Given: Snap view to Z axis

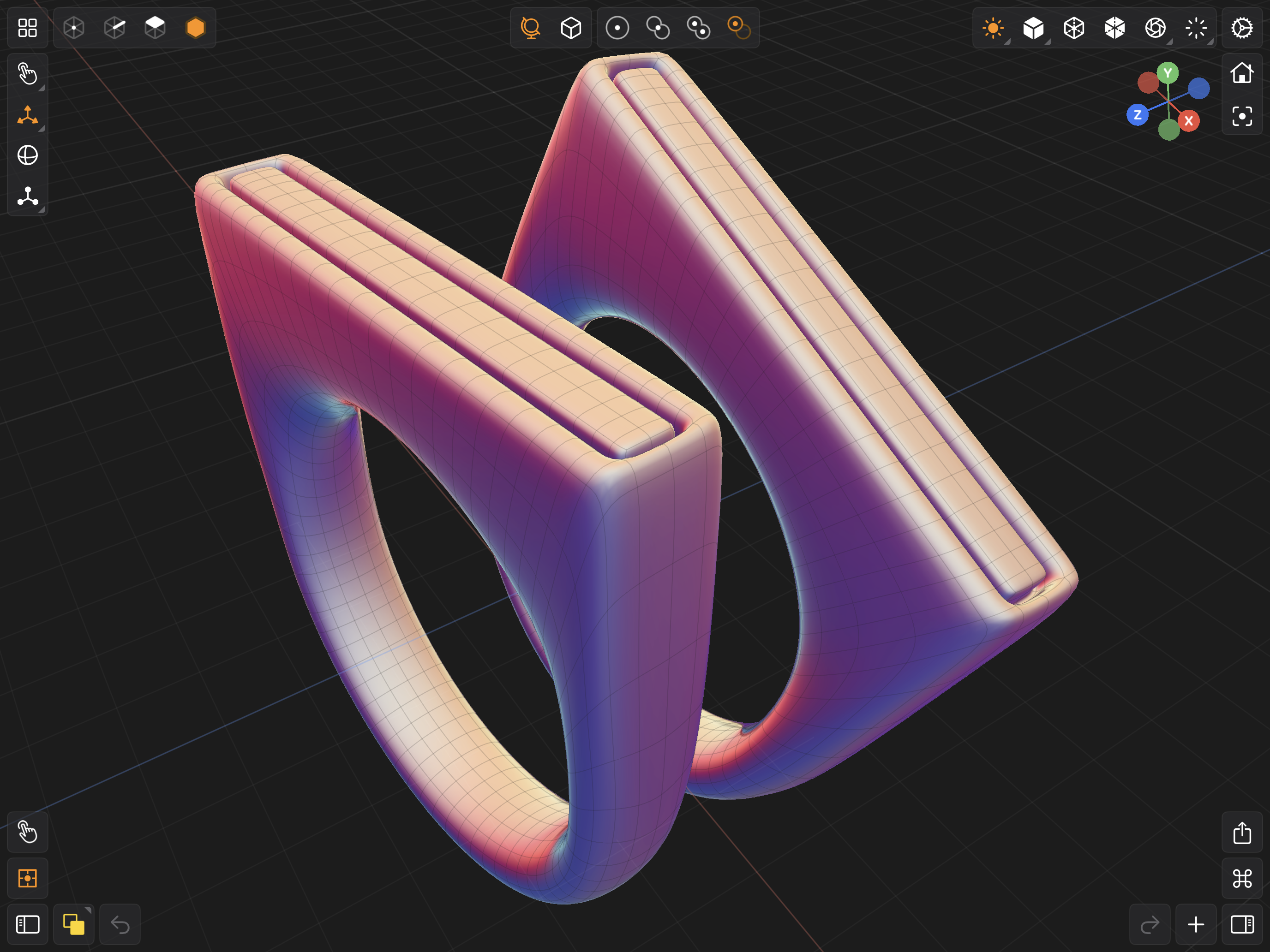Looking at the screenshot, I should tap(1138, 115).
